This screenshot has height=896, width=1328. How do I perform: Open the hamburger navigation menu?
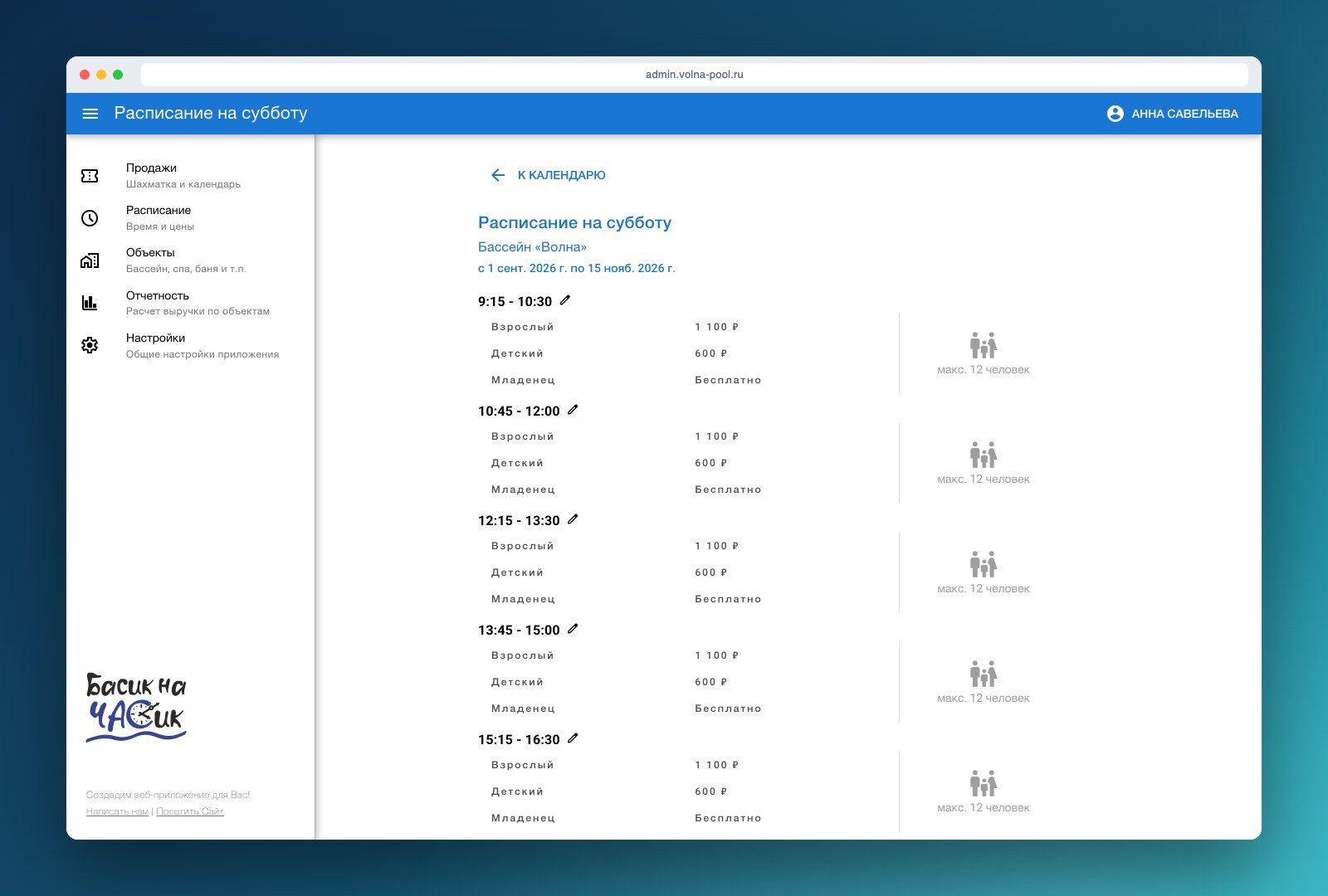point(90,114)
